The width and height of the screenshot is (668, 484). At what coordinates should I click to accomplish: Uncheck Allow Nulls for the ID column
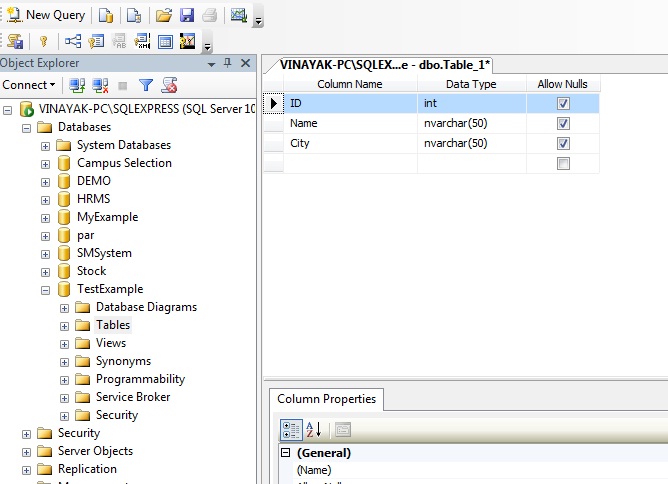[563, 103]
